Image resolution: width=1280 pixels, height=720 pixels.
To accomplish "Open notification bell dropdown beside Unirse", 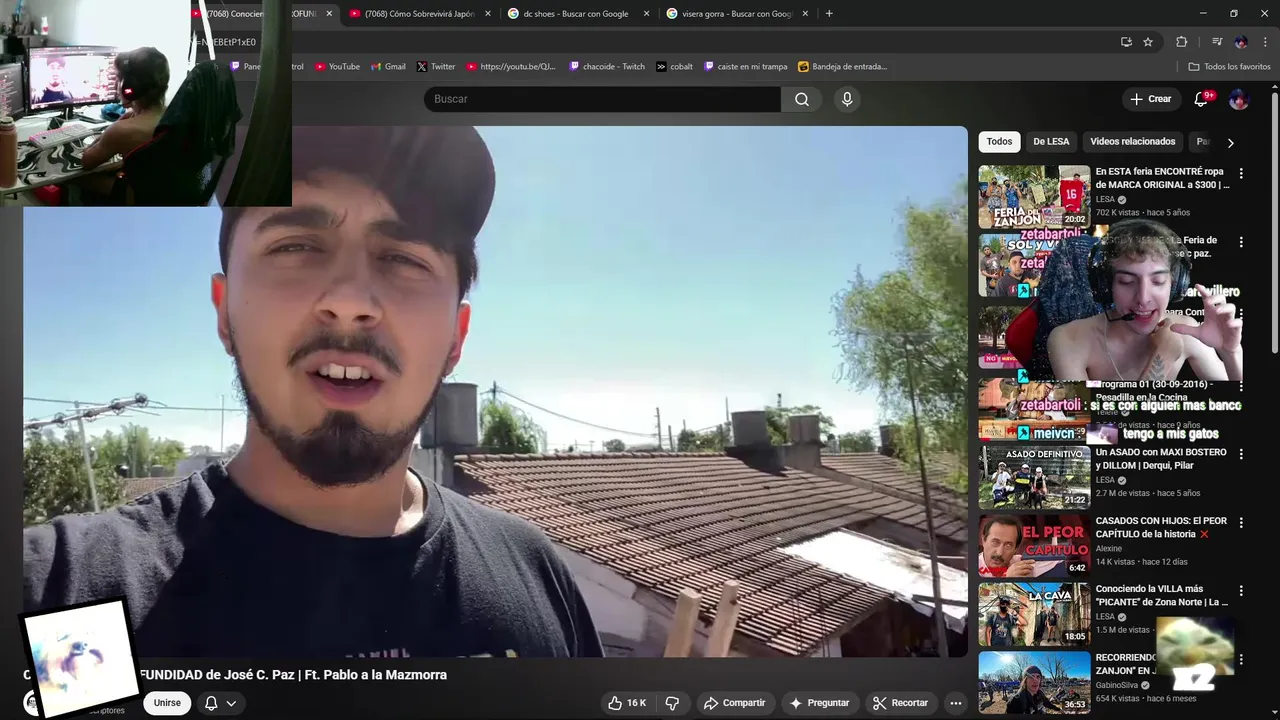I will [220, 703].
